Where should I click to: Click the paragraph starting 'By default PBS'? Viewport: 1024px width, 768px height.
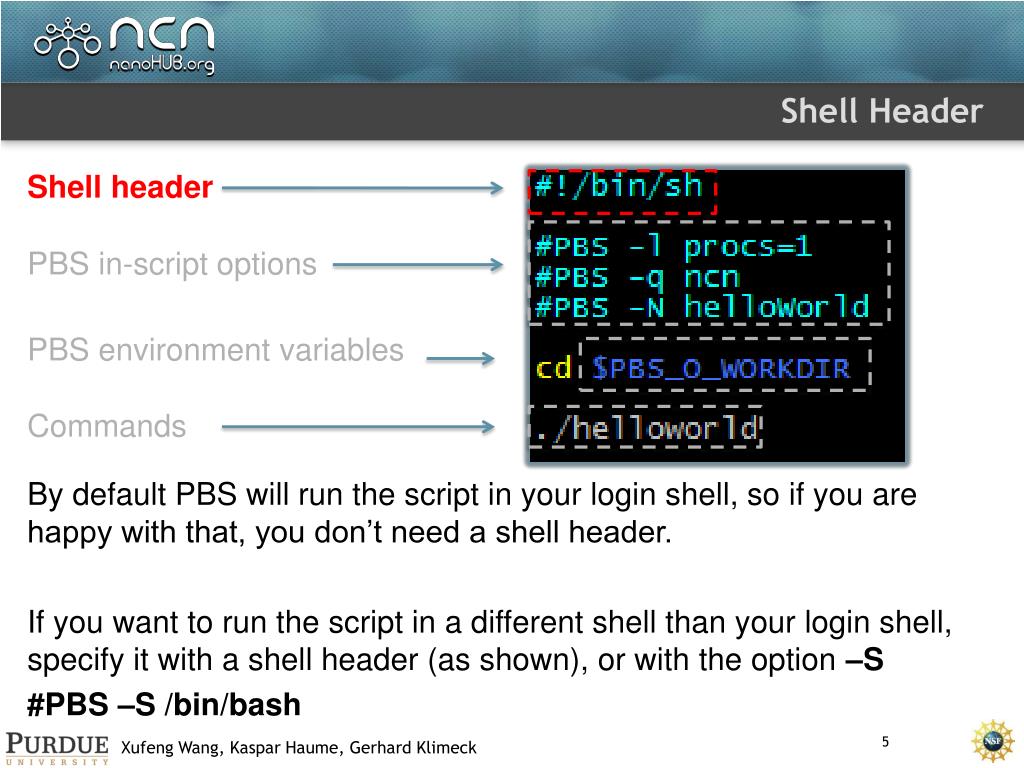(x=472, y=514)
